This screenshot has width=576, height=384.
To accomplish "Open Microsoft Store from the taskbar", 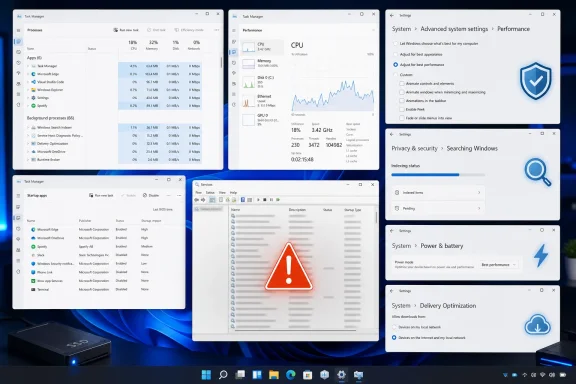I will tap(307, 375).
